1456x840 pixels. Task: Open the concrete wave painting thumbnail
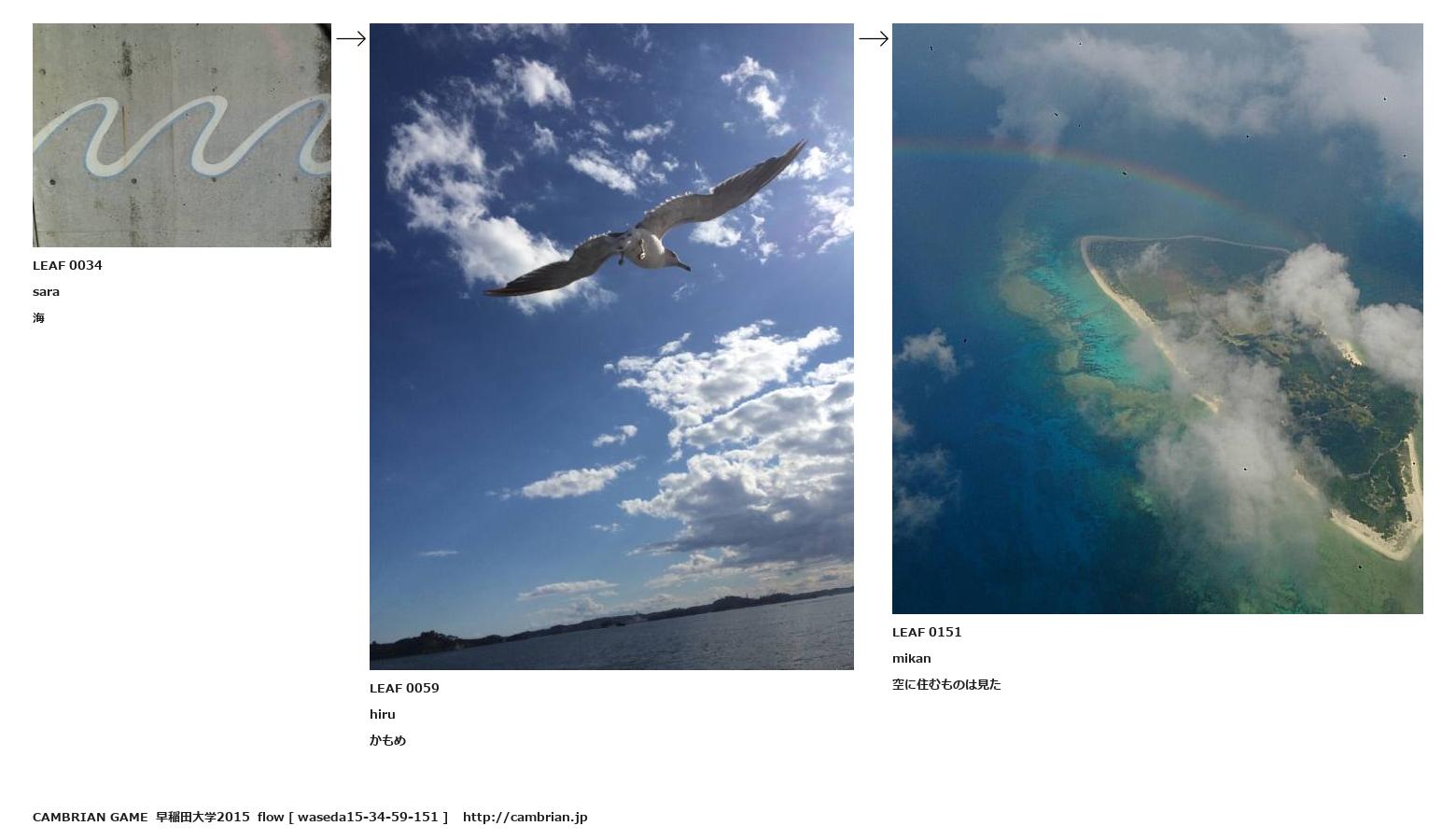point(182,135)
